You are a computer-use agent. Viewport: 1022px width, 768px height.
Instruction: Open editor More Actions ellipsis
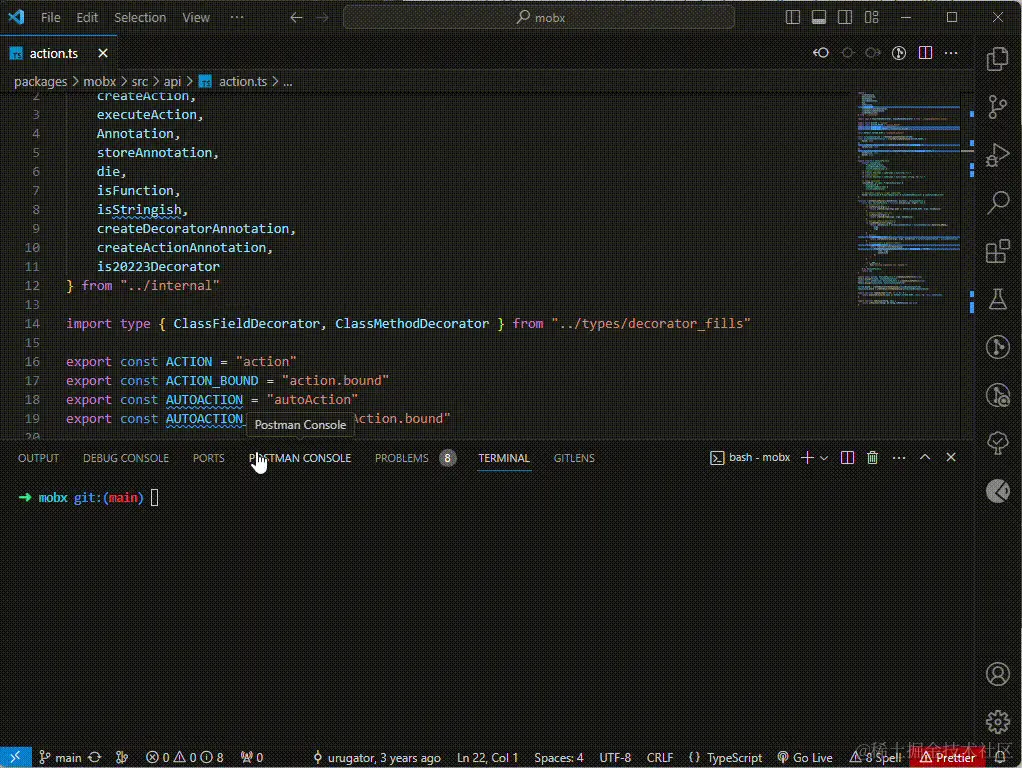click(x=951, y=53)
